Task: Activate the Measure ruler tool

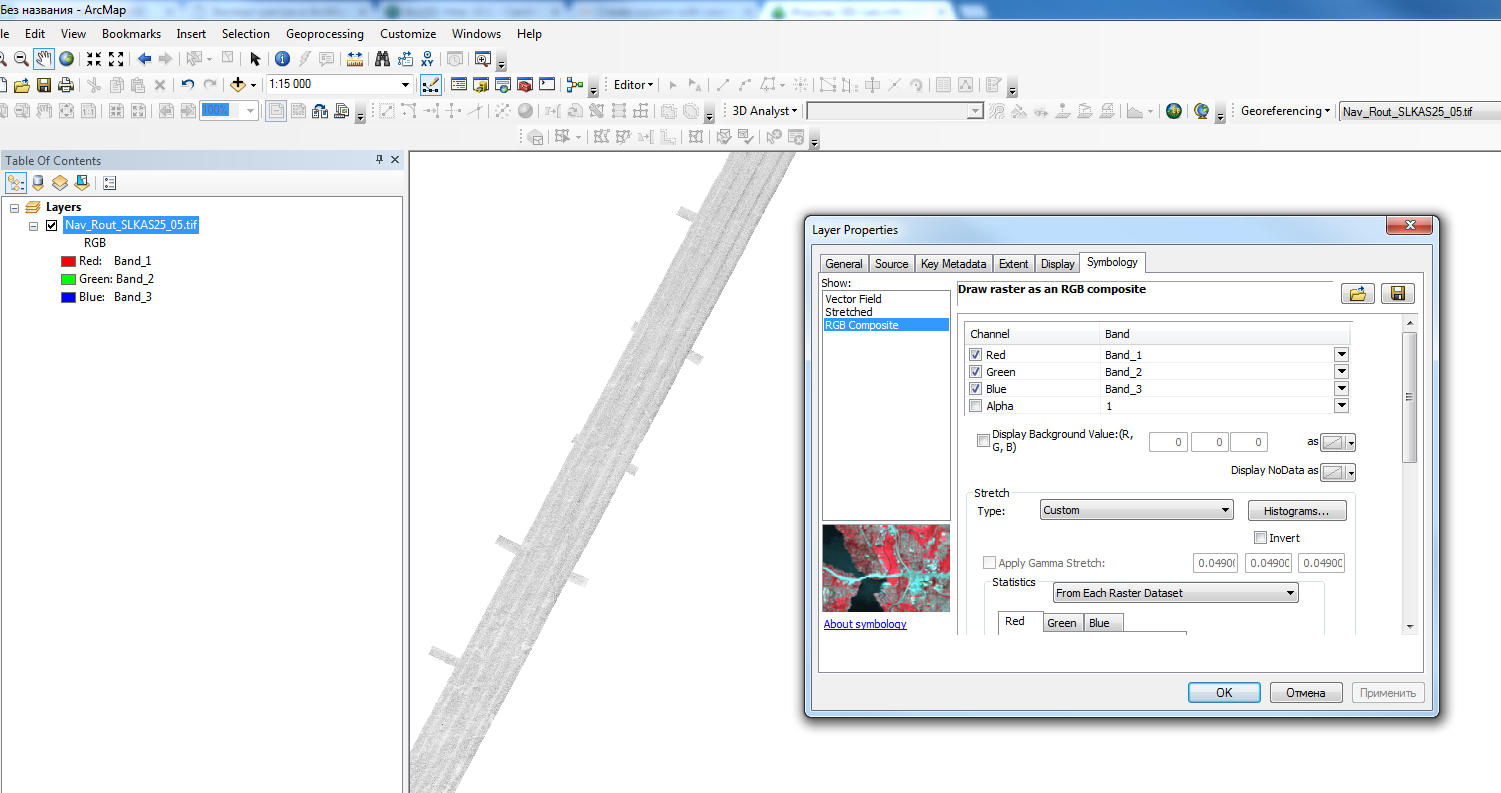Action: [x=355, y=59]
